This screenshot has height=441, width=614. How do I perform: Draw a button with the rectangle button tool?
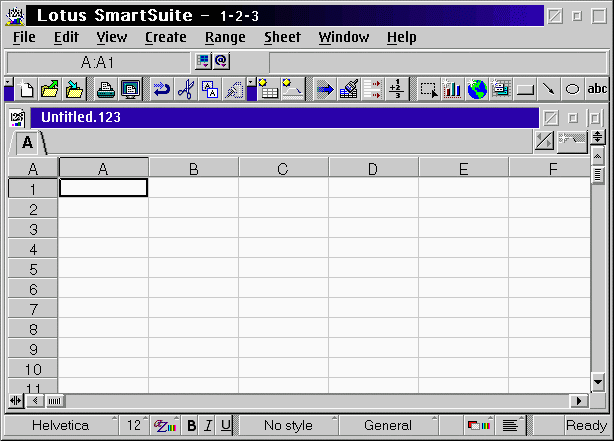coord(525,89)
